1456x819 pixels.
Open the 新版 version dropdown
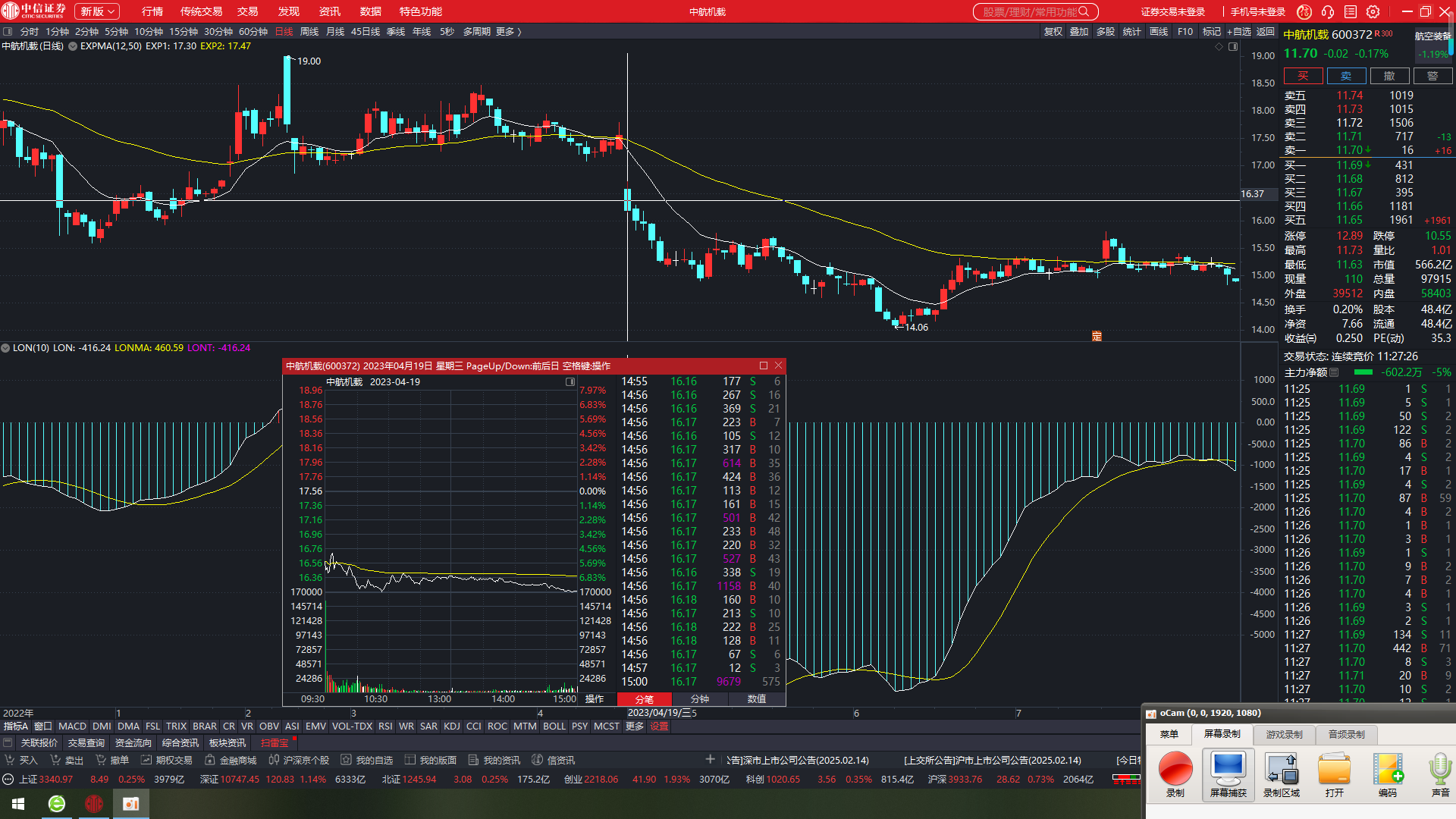(x=98, y=11)
